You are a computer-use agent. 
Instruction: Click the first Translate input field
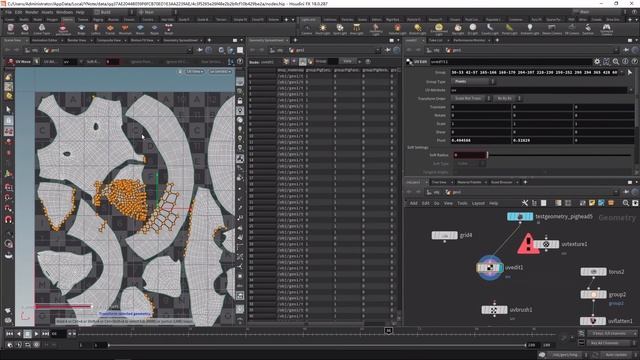481,107
